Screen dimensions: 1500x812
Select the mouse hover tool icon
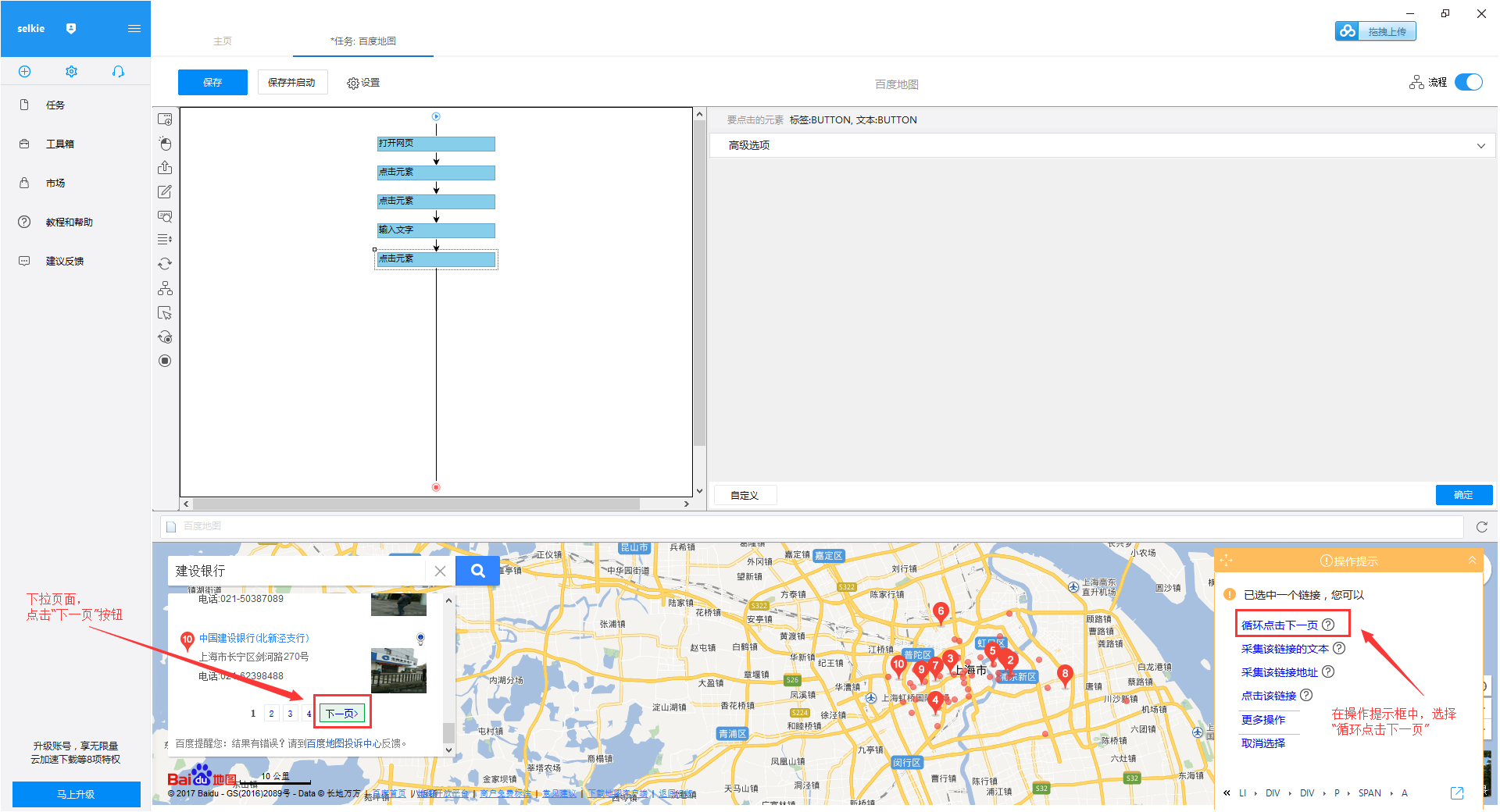tap(165, 313)
